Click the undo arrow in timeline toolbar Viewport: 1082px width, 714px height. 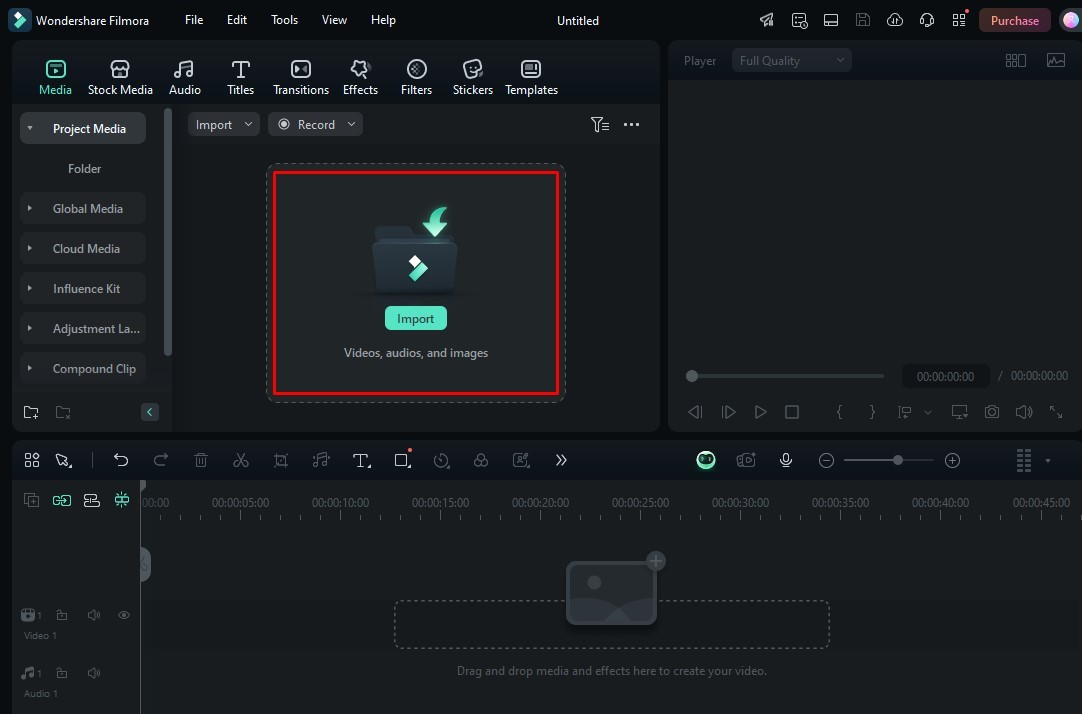(121, 460)
